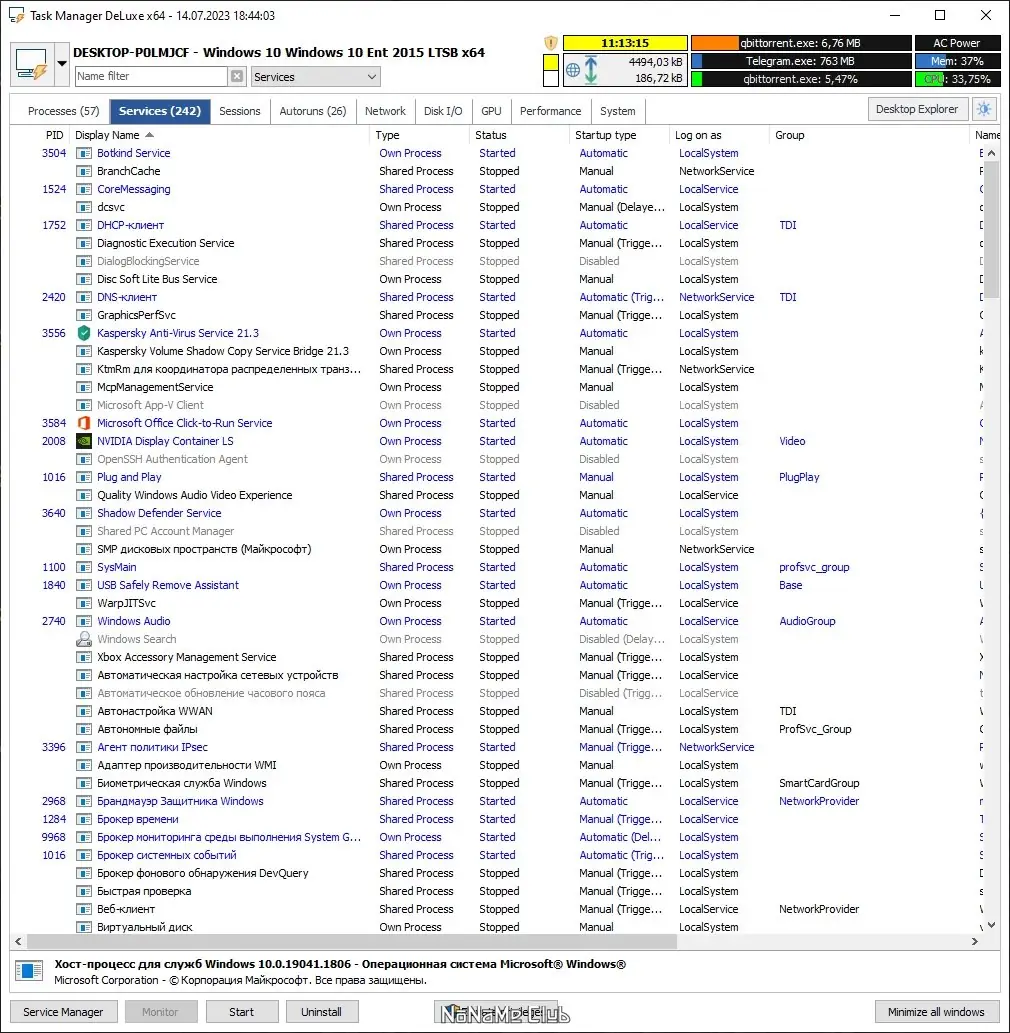Click the CPU: 33,75% usage bar

[x=957, y=79]
